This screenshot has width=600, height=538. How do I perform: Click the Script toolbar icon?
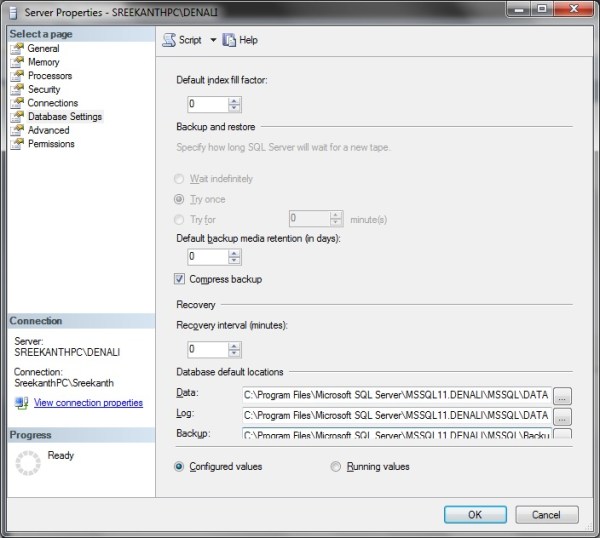169,40
